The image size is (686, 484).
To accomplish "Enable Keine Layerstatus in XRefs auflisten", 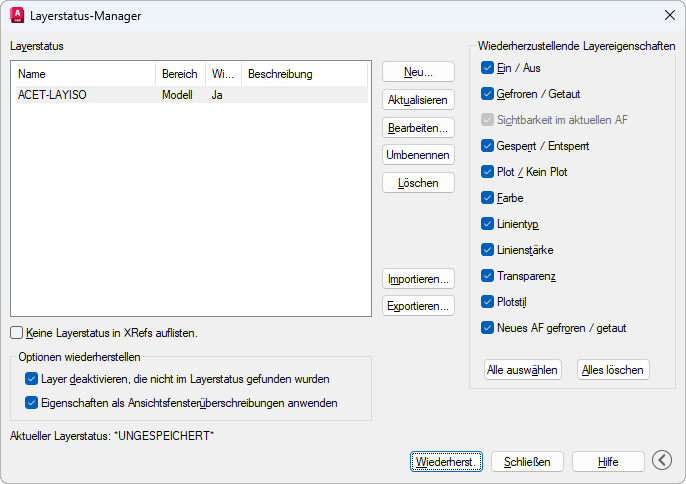I will click(17, 333).
